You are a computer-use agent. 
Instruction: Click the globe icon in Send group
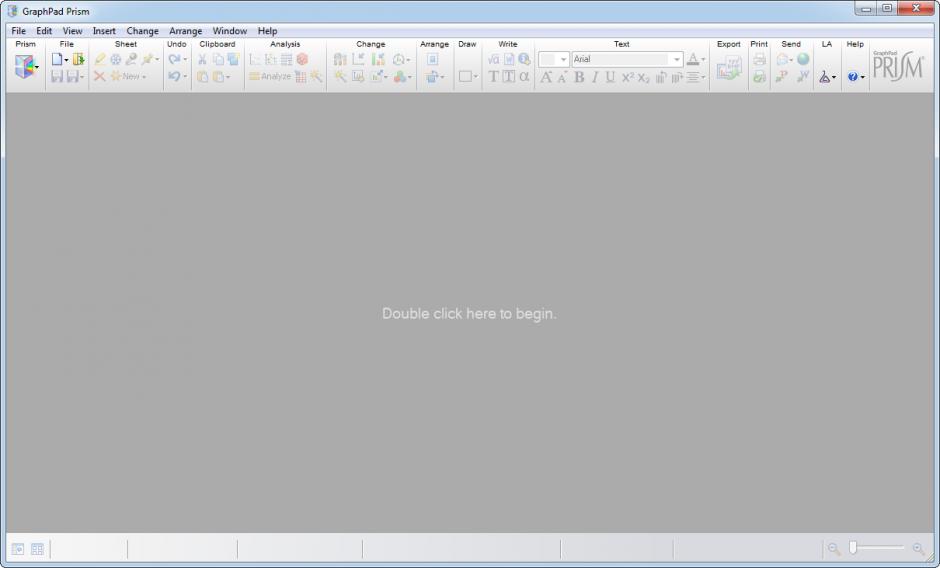(x=803, y=59)
